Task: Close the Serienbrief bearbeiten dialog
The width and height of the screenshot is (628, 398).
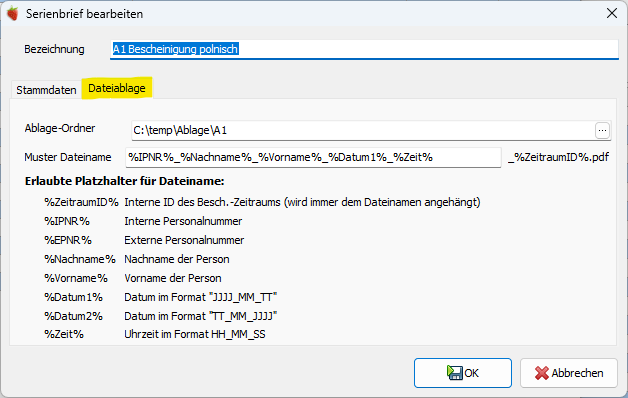Action: 612,13
